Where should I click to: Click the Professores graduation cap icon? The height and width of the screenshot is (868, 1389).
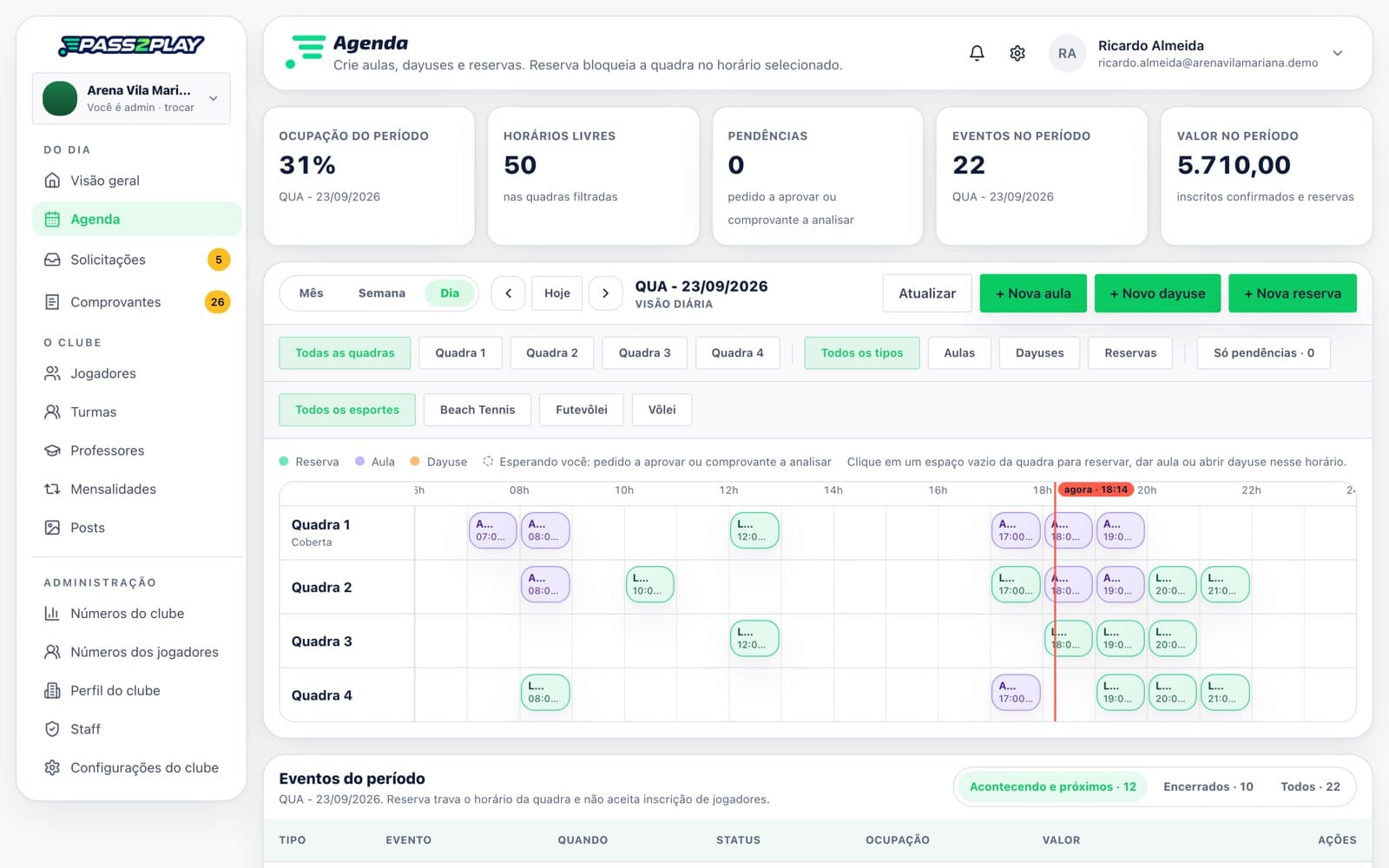click(x=52, y=450)
